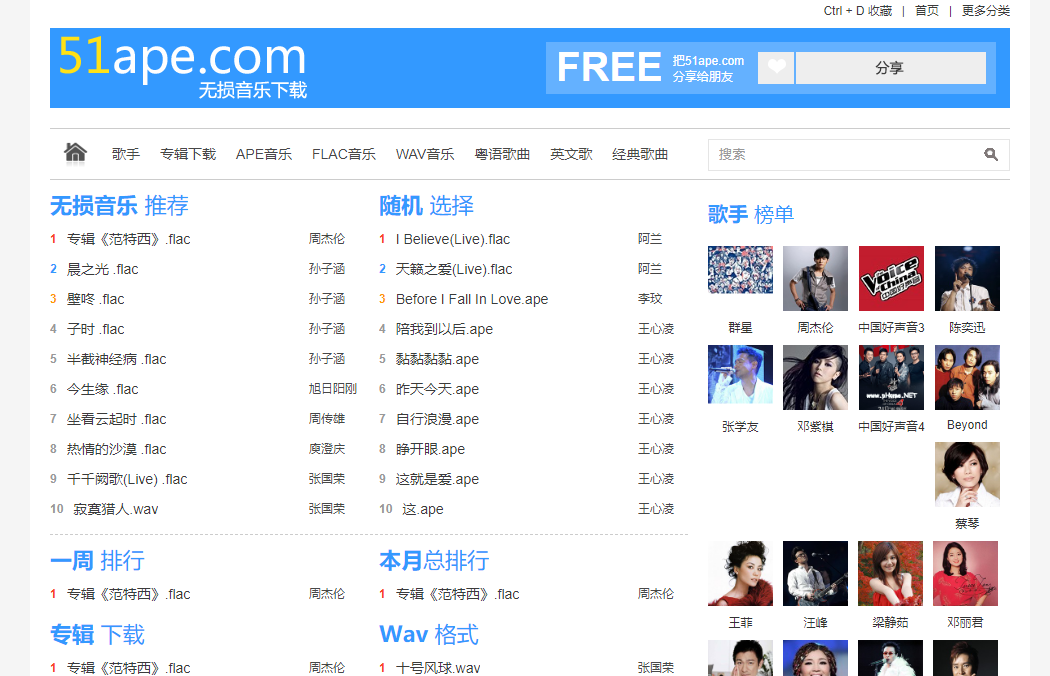The width and height of the screenshot is (1050, 676).
Task: Open song 这就是爱.ape
Action: (437, 480)
